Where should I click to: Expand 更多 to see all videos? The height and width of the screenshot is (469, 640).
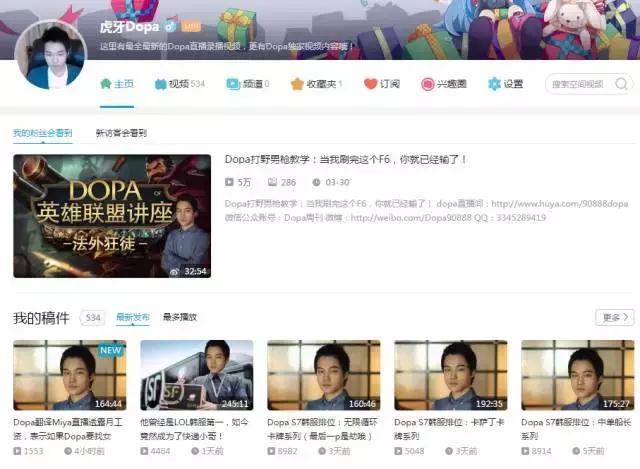pos(614,317)
